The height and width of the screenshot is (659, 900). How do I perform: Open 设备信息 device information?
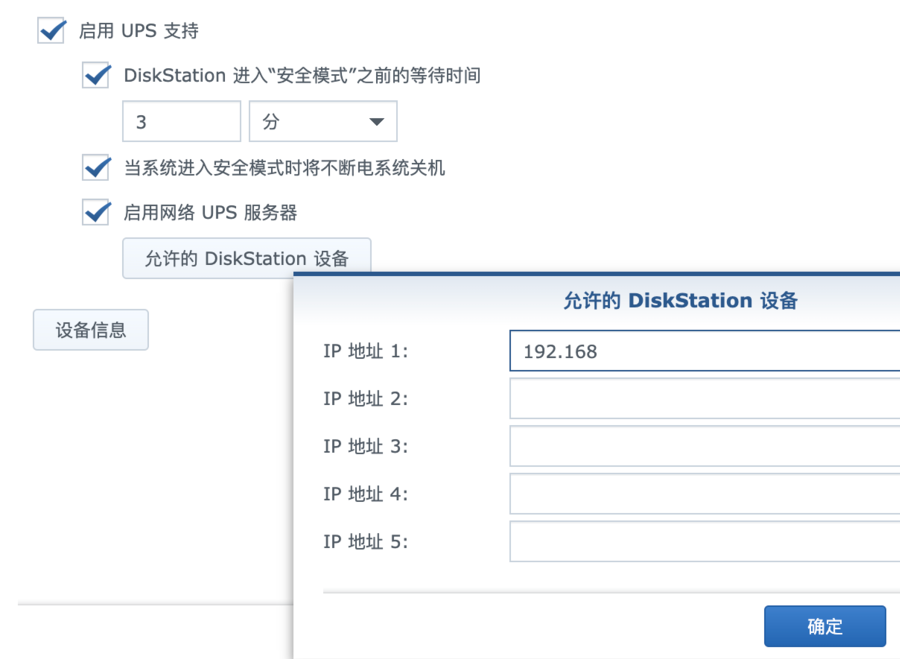coord(91,330)
